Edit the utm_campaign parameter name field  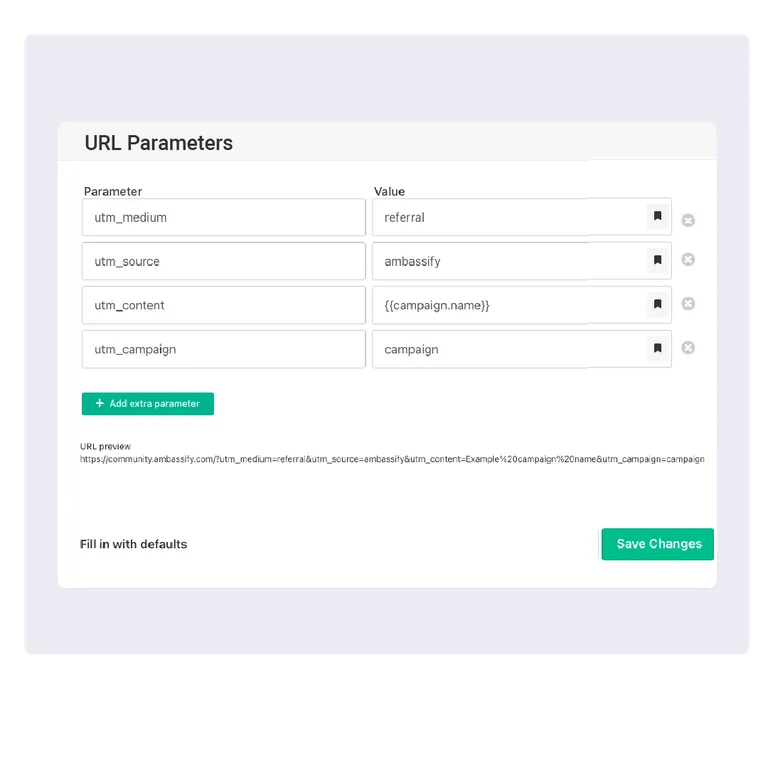pos(224,349)
